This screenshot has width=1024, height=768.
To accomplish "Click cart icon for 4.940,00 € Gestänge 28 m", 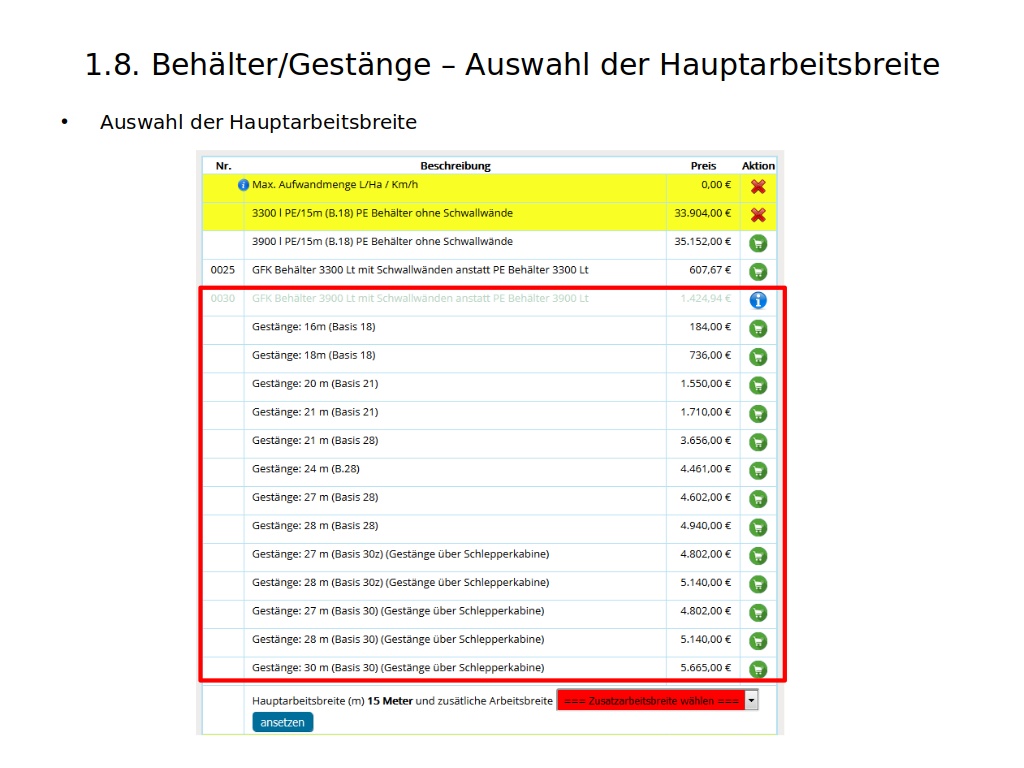I will (x=758, y=527).
